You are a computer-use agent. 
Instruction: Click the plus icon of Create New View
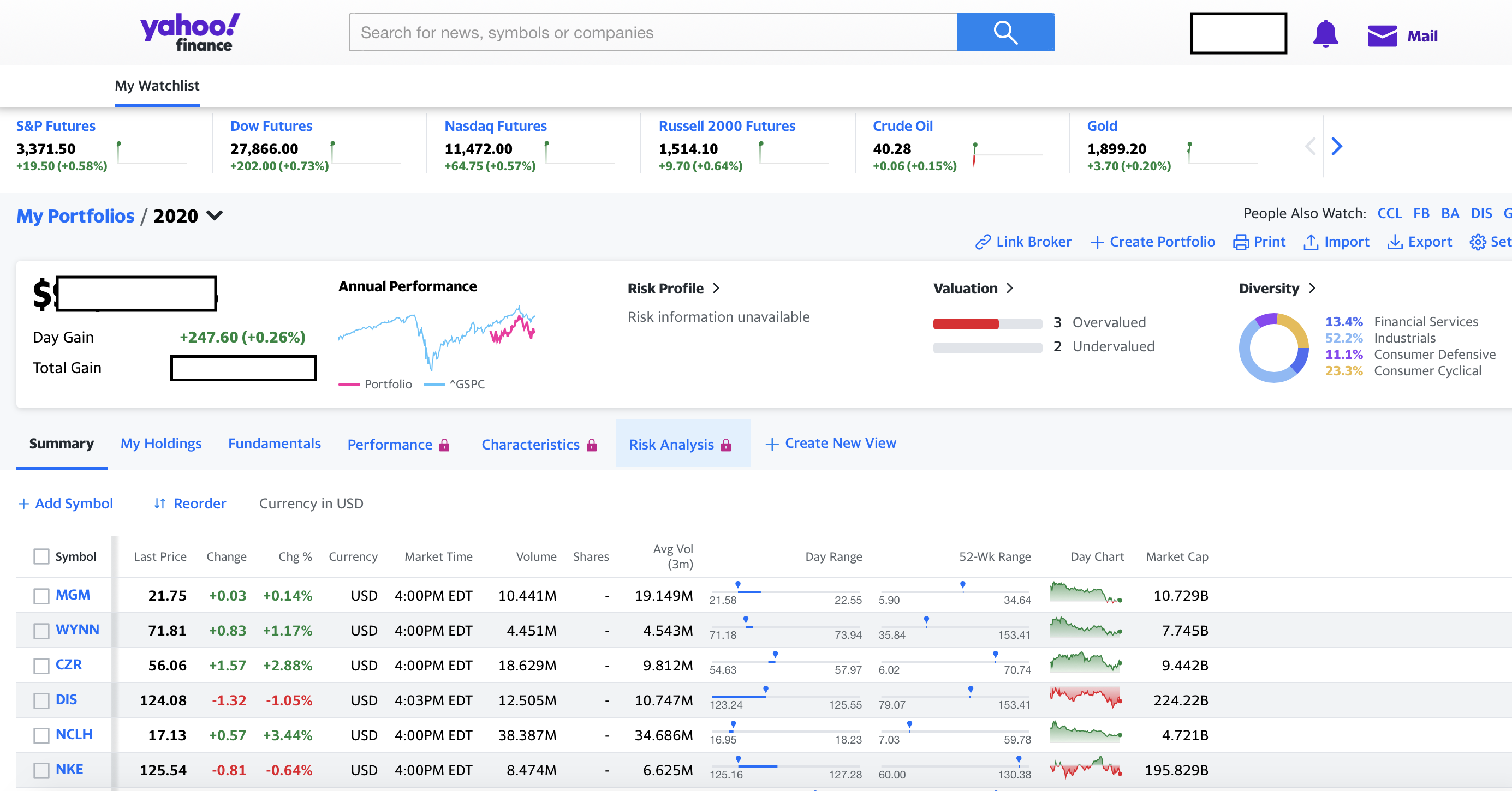pos(772,444)
